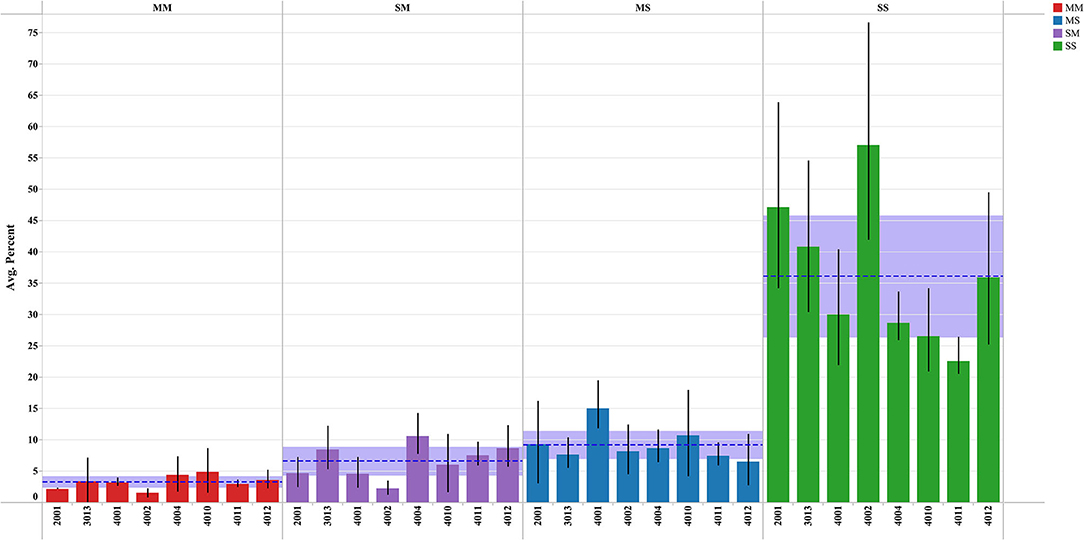Select the red 3013 bar in MM panel

pyautogui.click(x=87, y=492)
